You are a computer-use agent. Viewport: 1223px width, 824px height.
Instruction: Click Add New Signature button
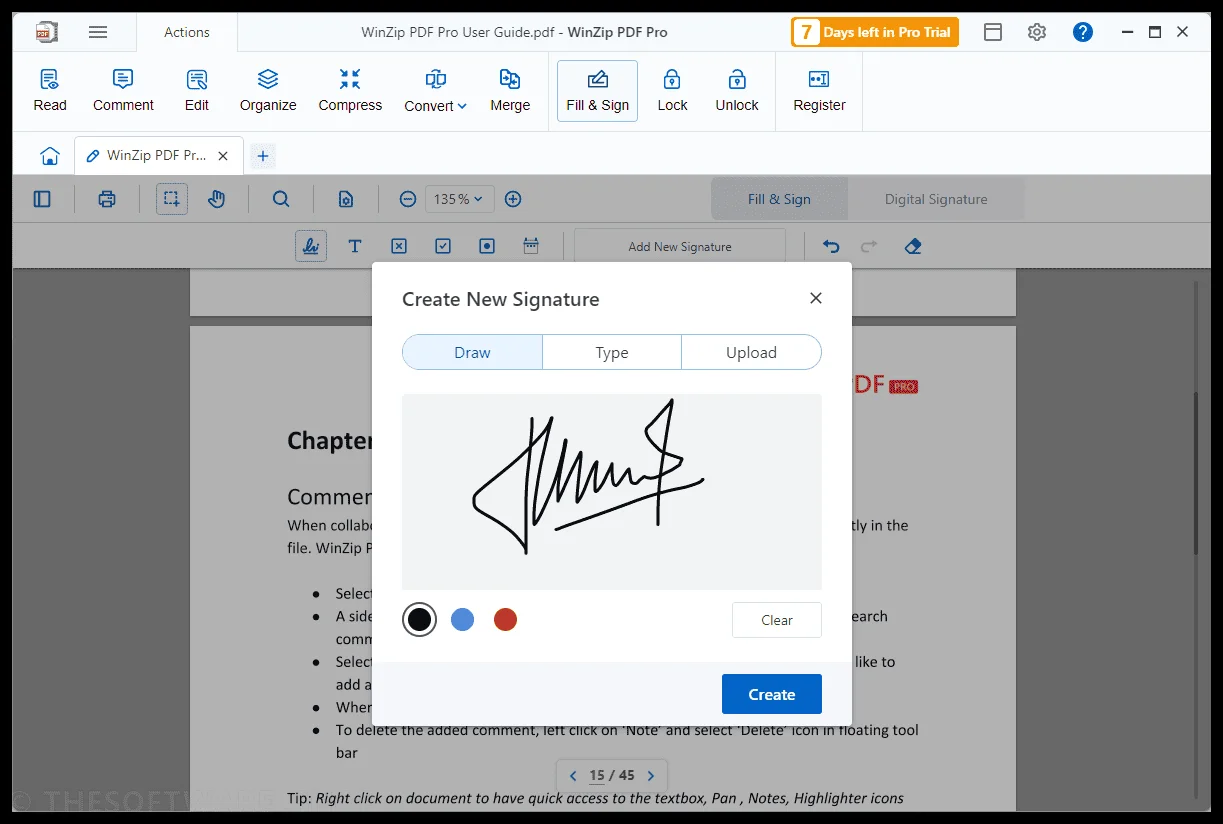click(x=680, y=246)
